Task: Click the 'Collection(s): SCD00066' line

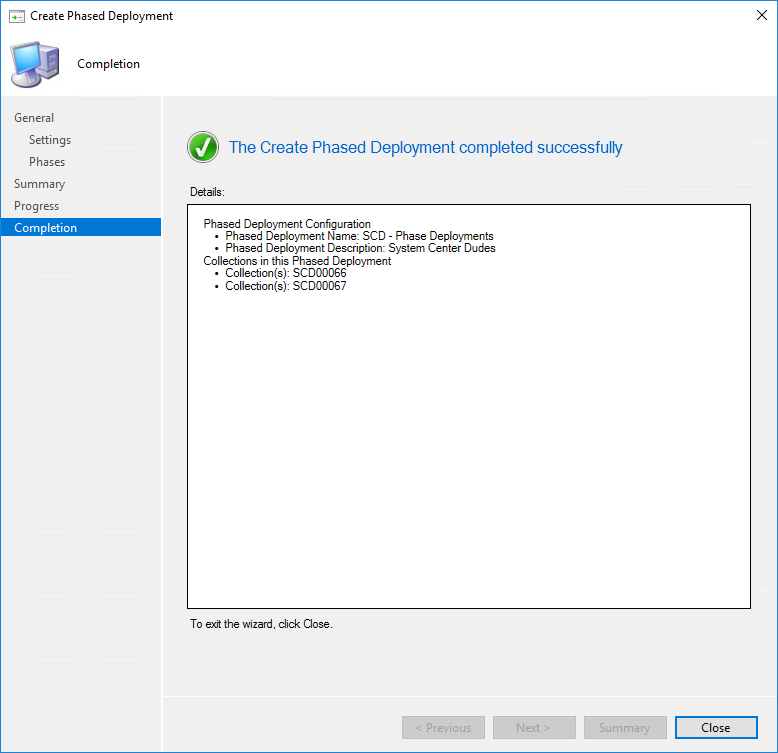Action: [x=286, y=273]
